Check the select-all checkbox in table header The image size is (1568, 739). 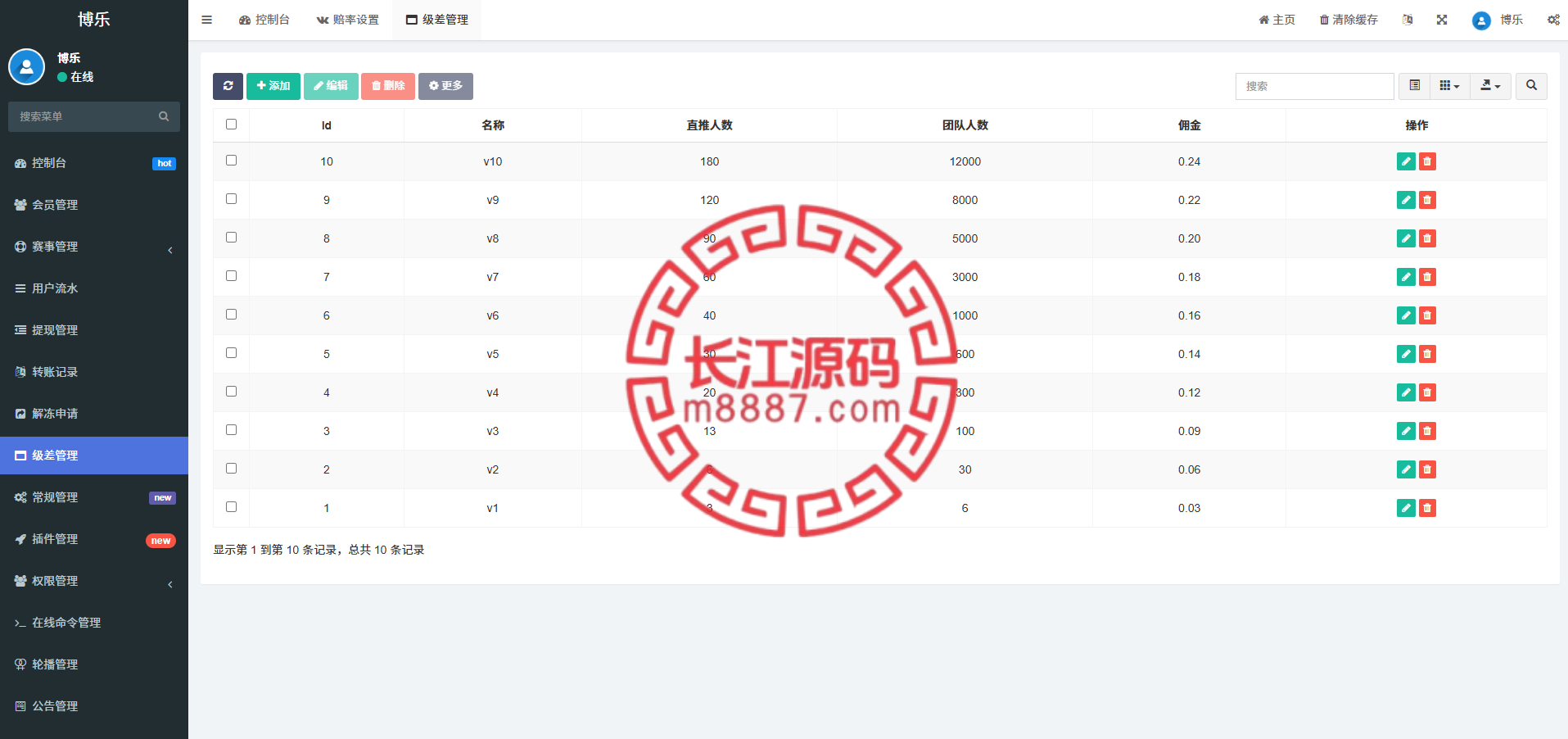coord(231,125)
